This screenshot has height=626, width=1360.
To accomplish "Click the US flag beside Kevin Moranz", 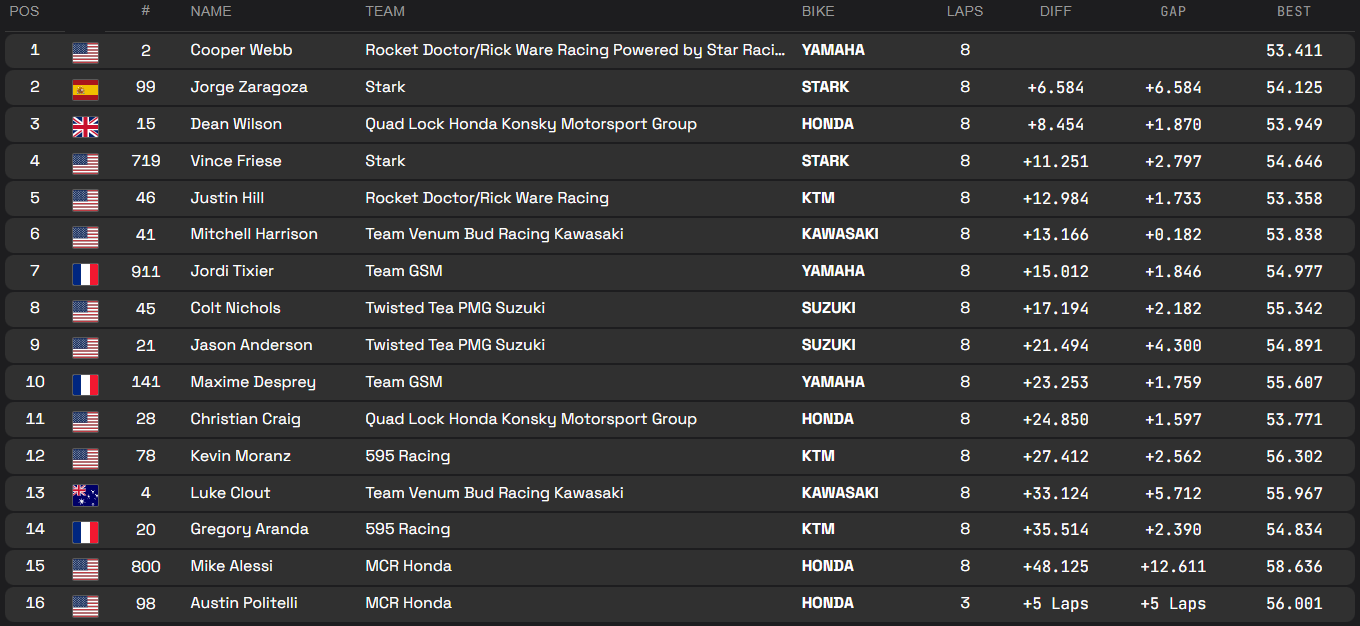I will tap(85, 458).
